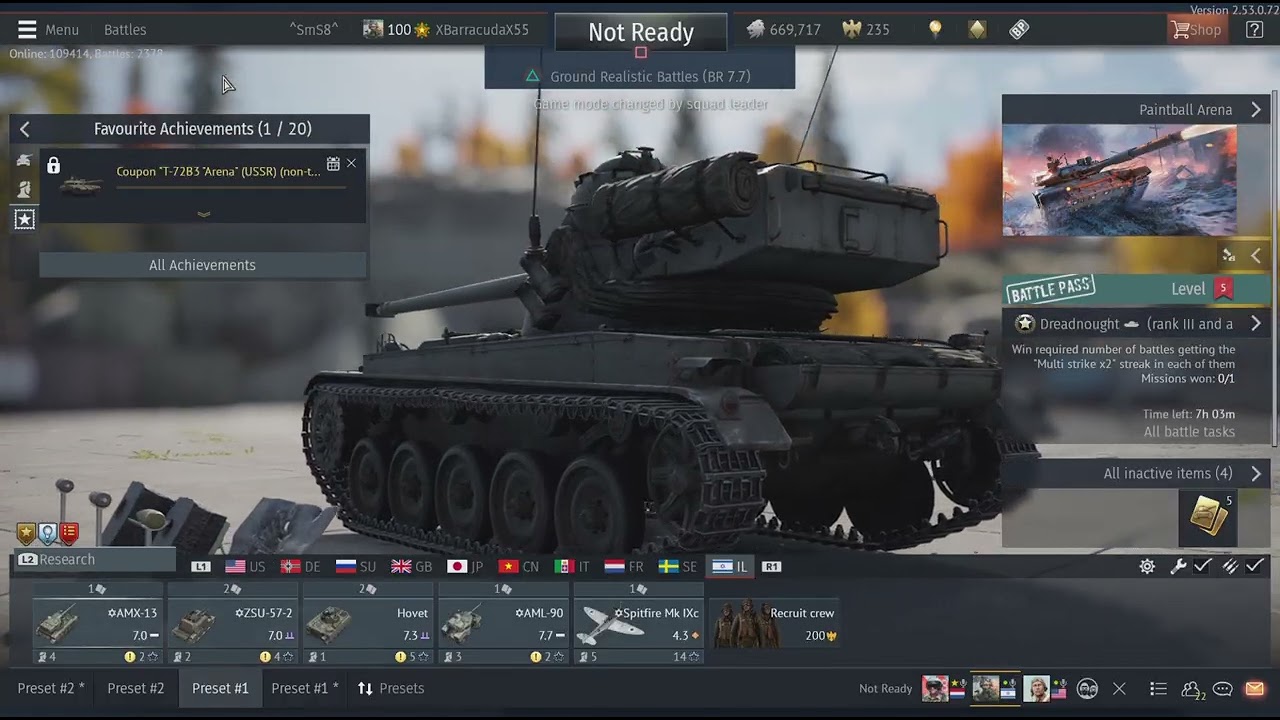Select the trophy icon in left sidebar

(x=24, y=189)
